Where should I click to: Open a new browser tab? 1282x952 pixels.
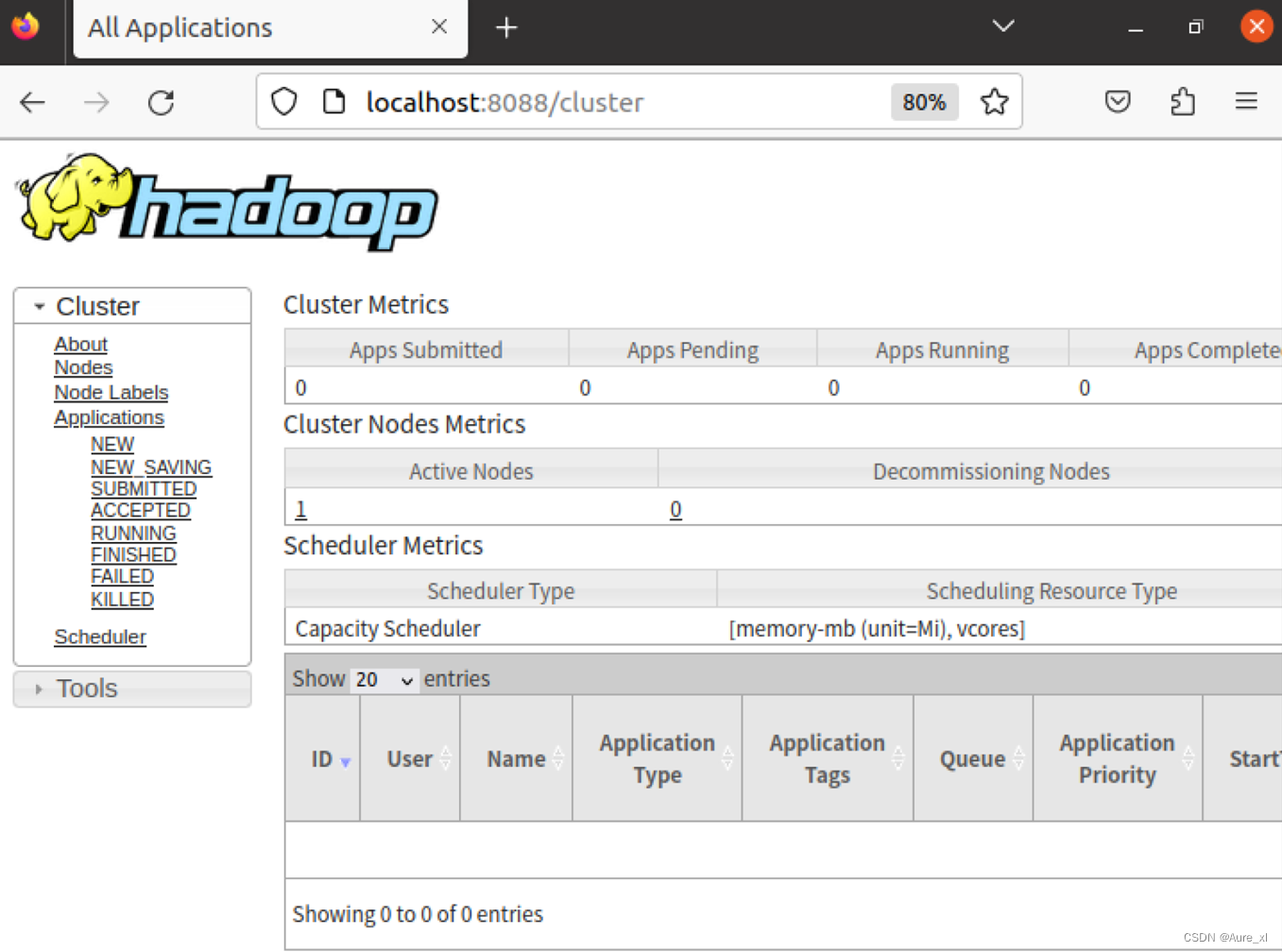tap(506, 27)
